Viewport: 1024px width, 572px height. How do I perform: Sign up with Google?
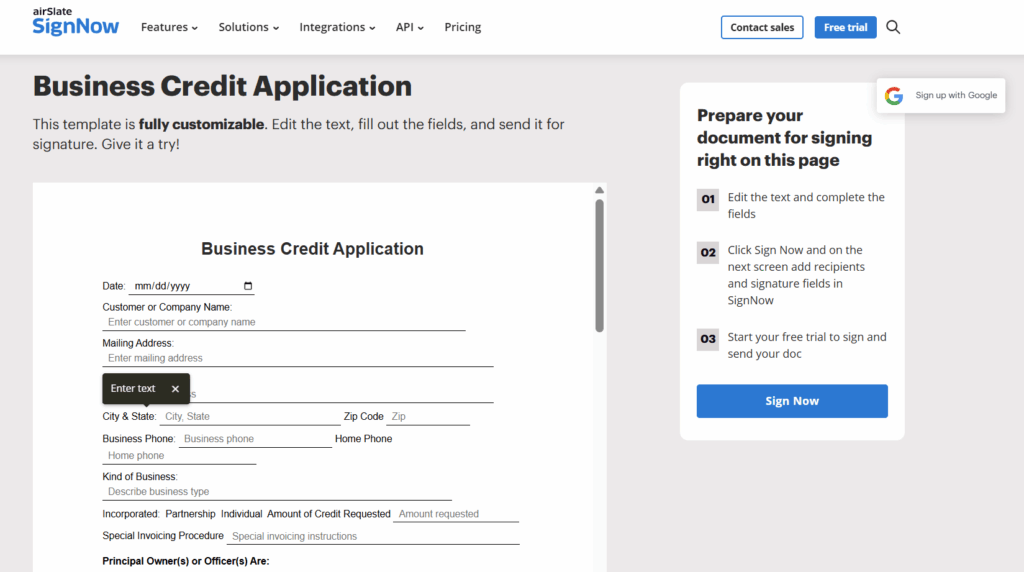[941, 95]
